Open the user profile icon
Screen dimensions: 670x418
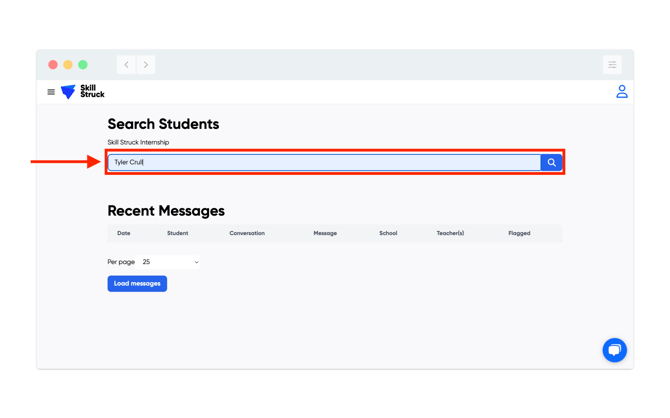point(621,92)
